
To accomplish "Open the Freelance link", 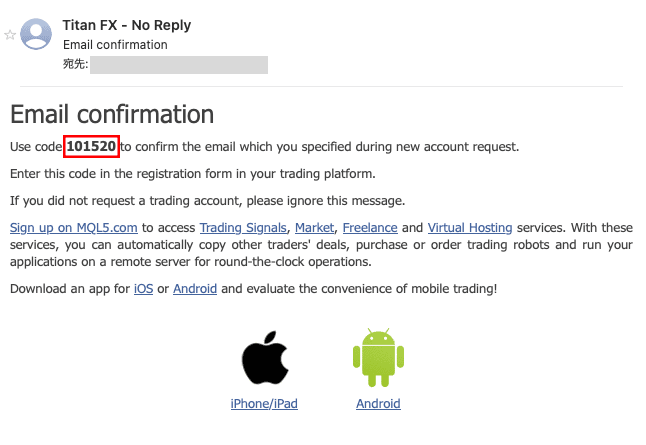I will pos(370,228).
